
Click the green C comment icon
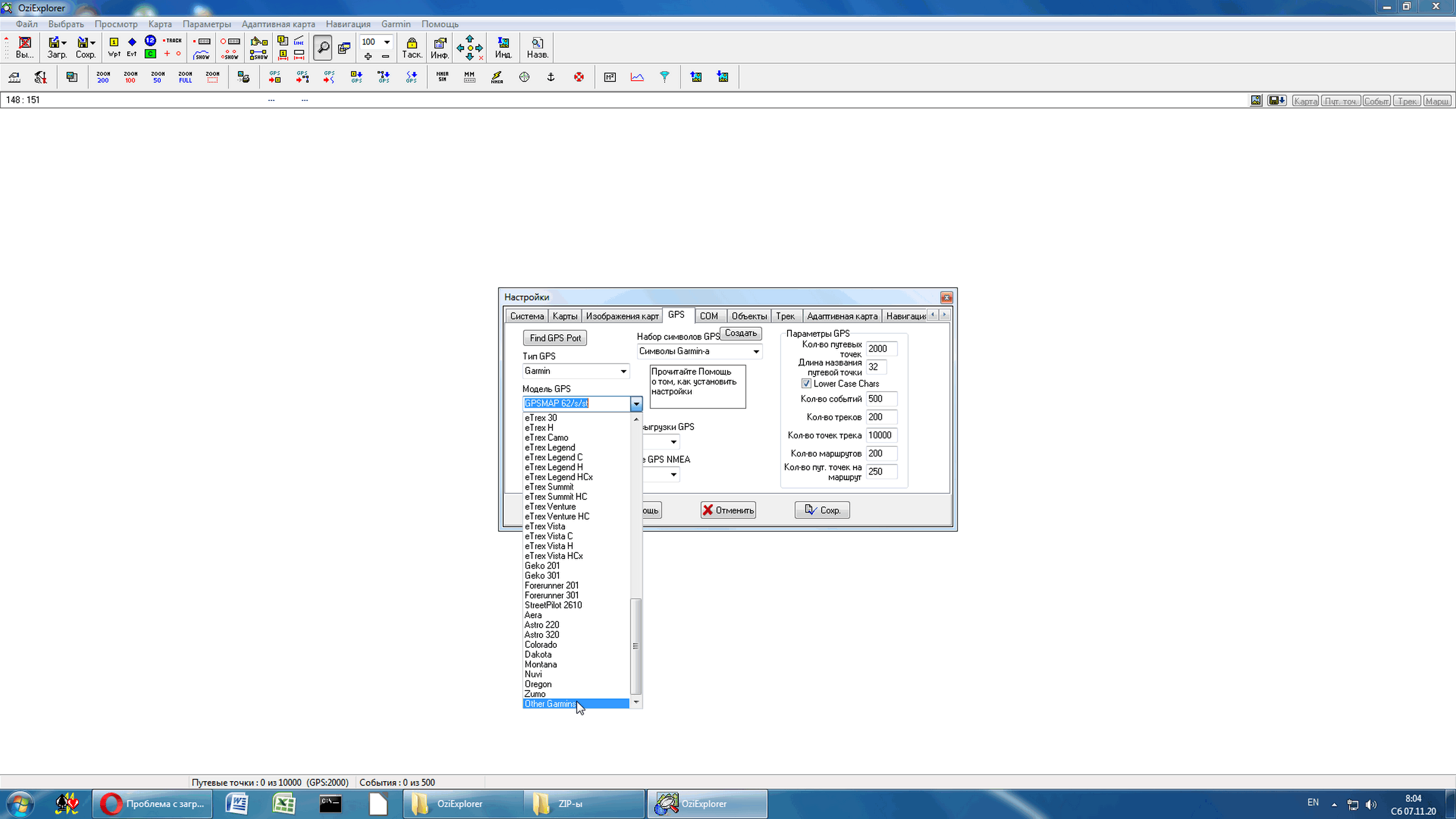[150, 54]
